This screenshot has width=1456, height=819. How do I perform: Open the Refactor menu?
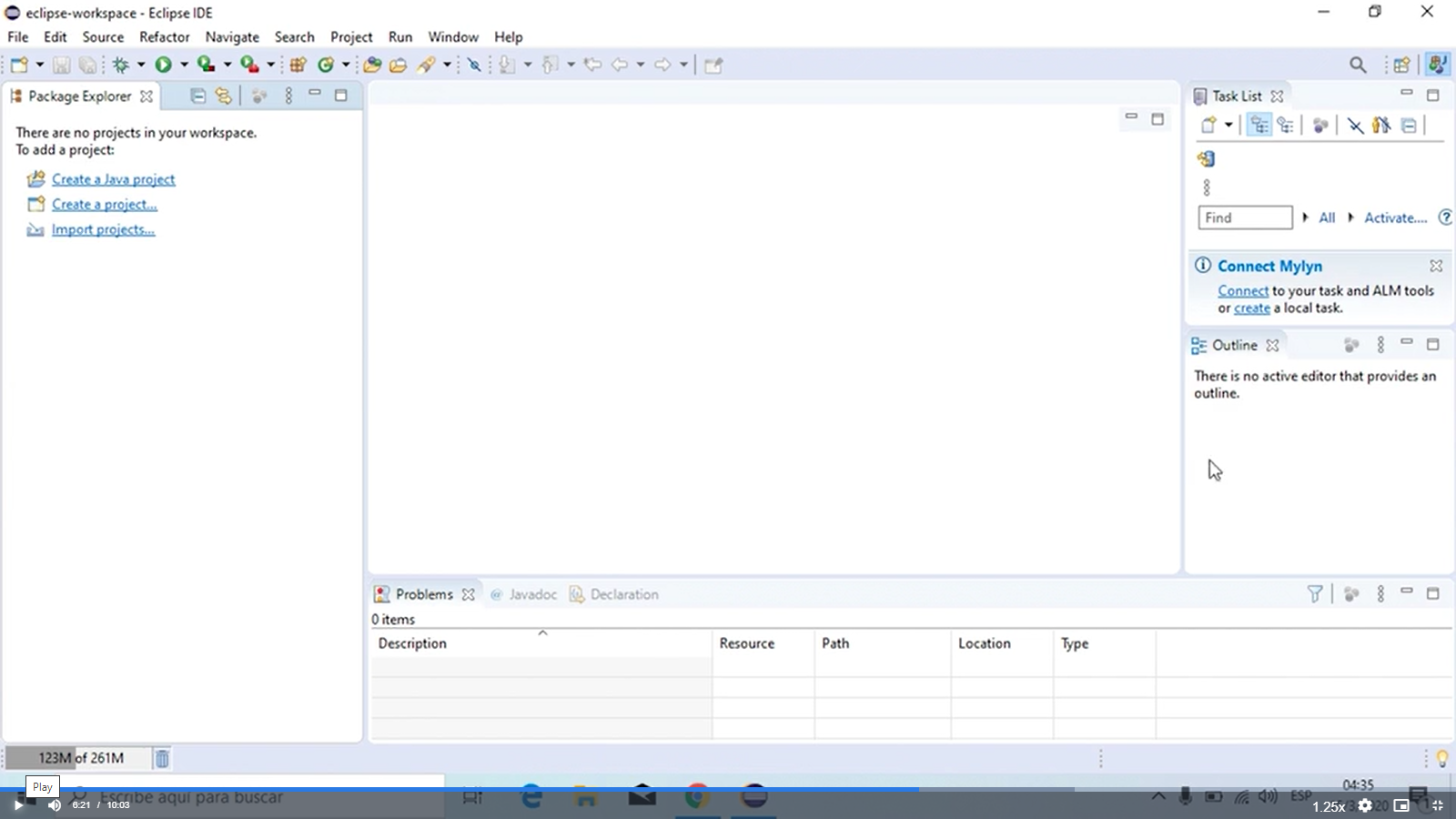pyautogui.click(x=165, y=37)
